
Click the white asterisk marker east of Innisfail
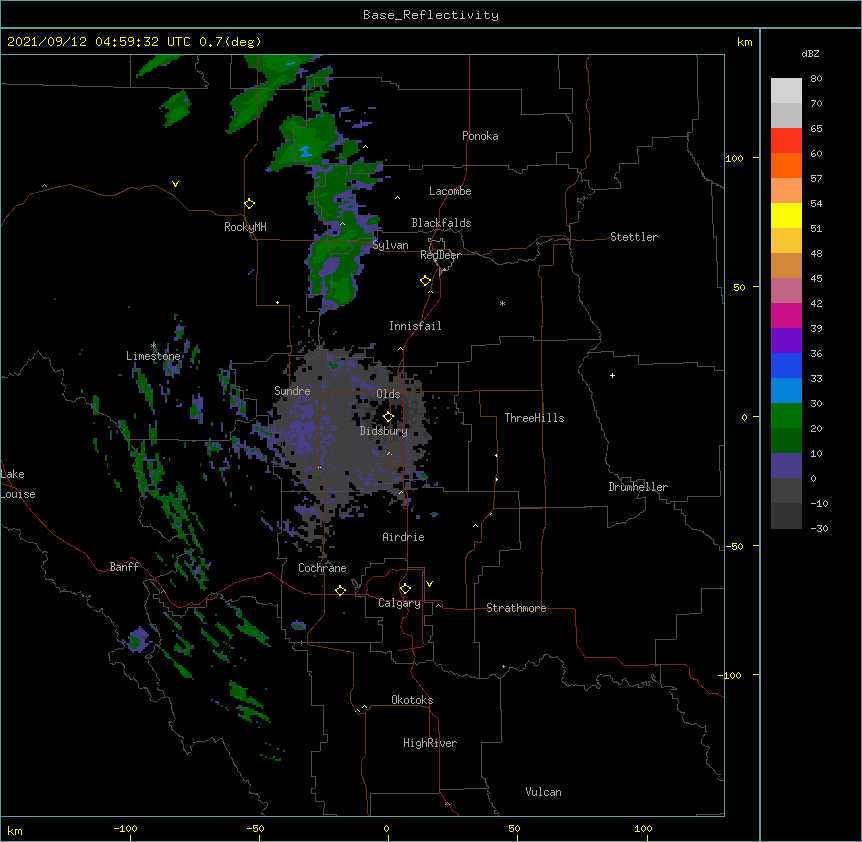click(x=502, y=304)
